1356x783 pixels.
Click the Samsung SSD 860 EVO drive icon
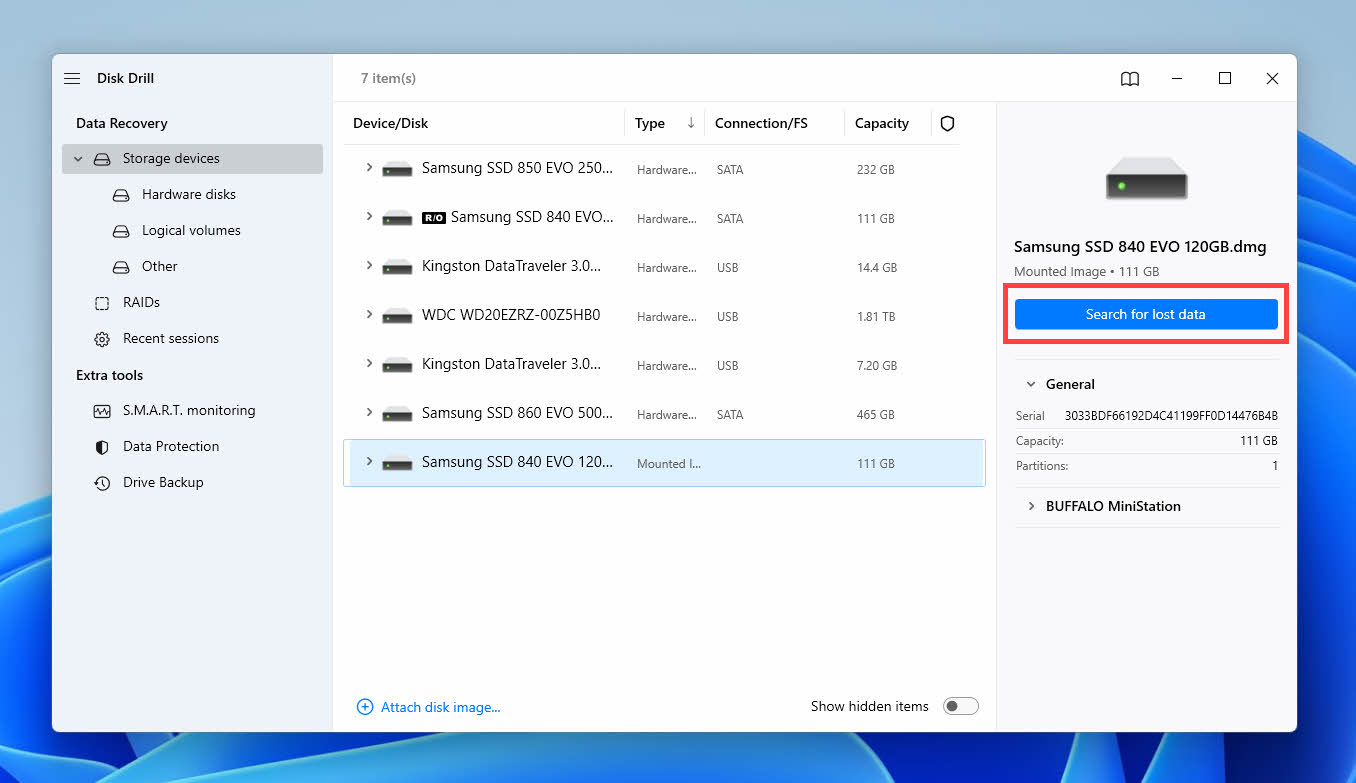[x=397, y=414]
